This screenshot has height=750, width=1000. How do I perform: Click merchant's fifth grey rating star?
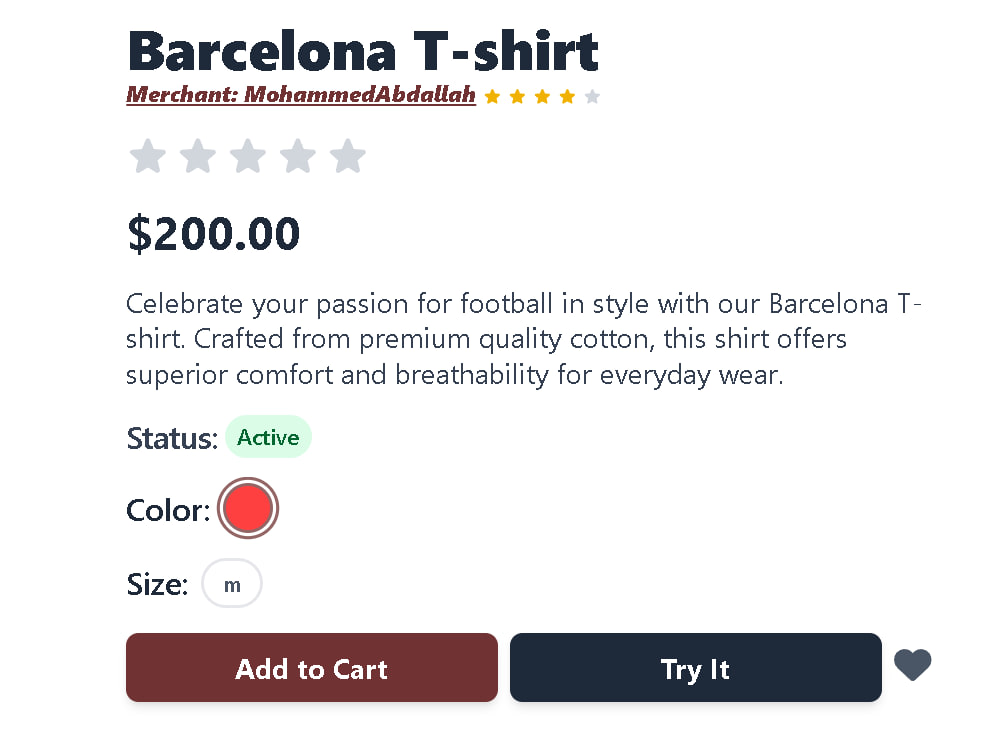(592, 96)
